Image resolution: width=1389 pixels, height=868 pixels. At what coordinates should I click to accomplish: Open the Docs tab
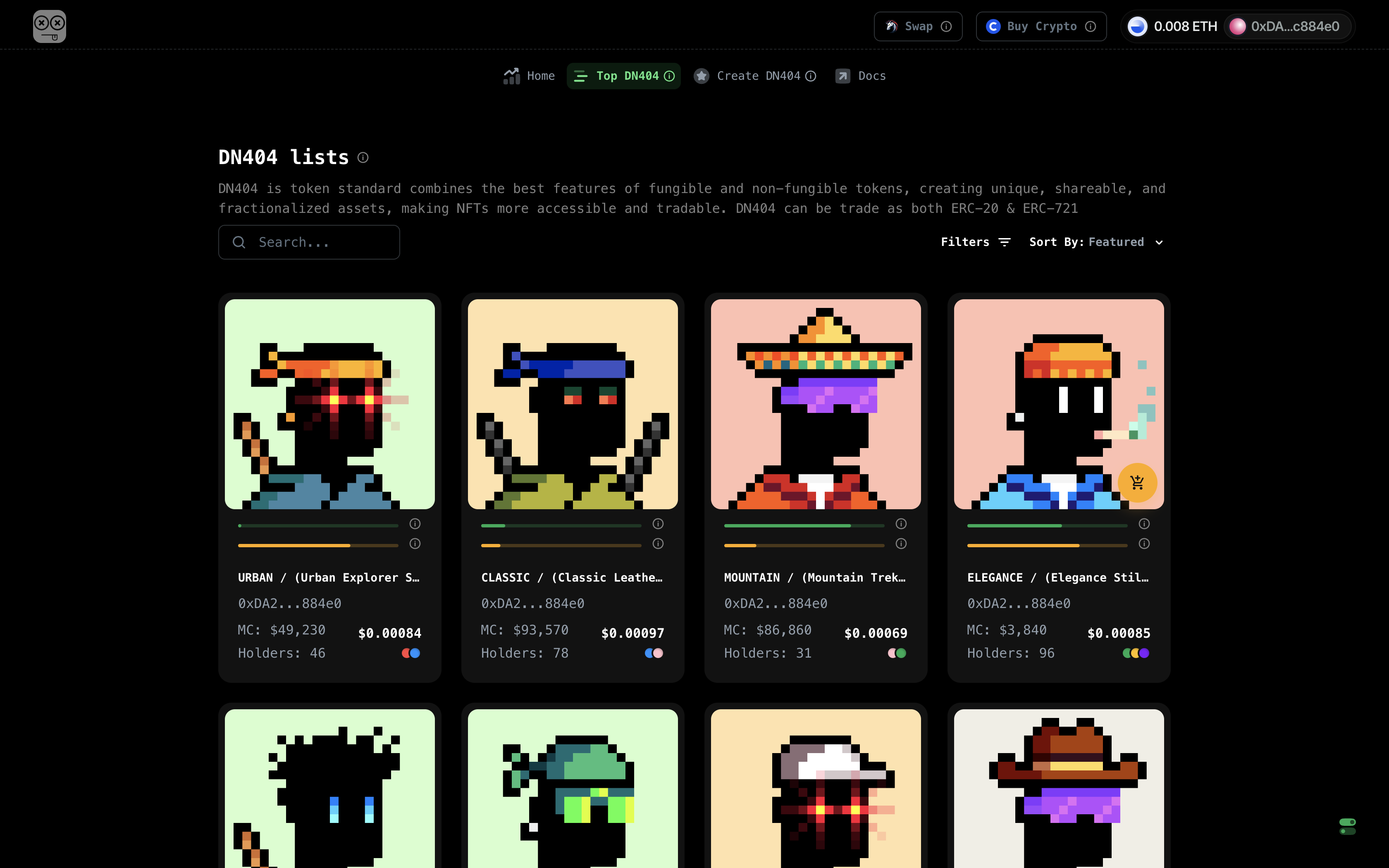(860, 76)
